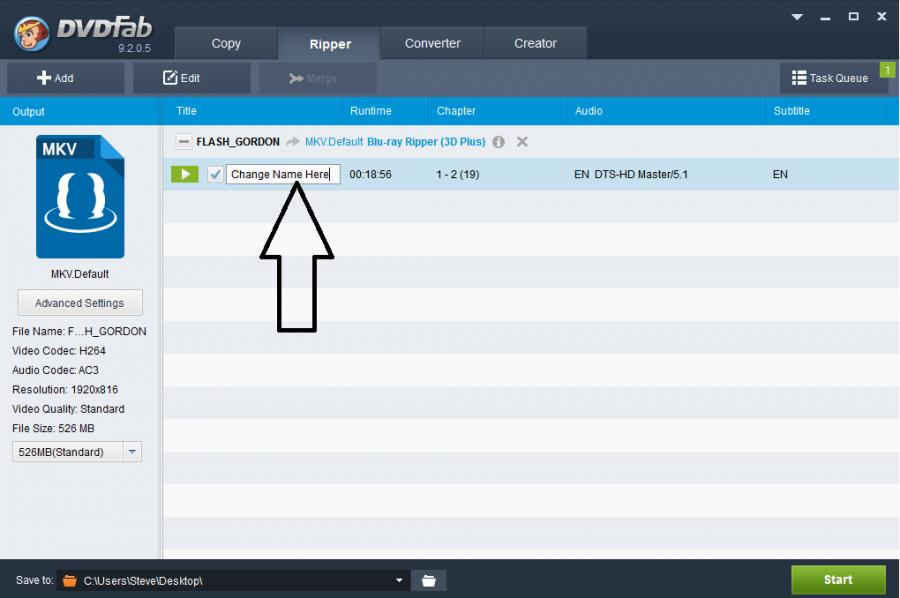
Task: Select the Creator tab
Action: [535, 43]
